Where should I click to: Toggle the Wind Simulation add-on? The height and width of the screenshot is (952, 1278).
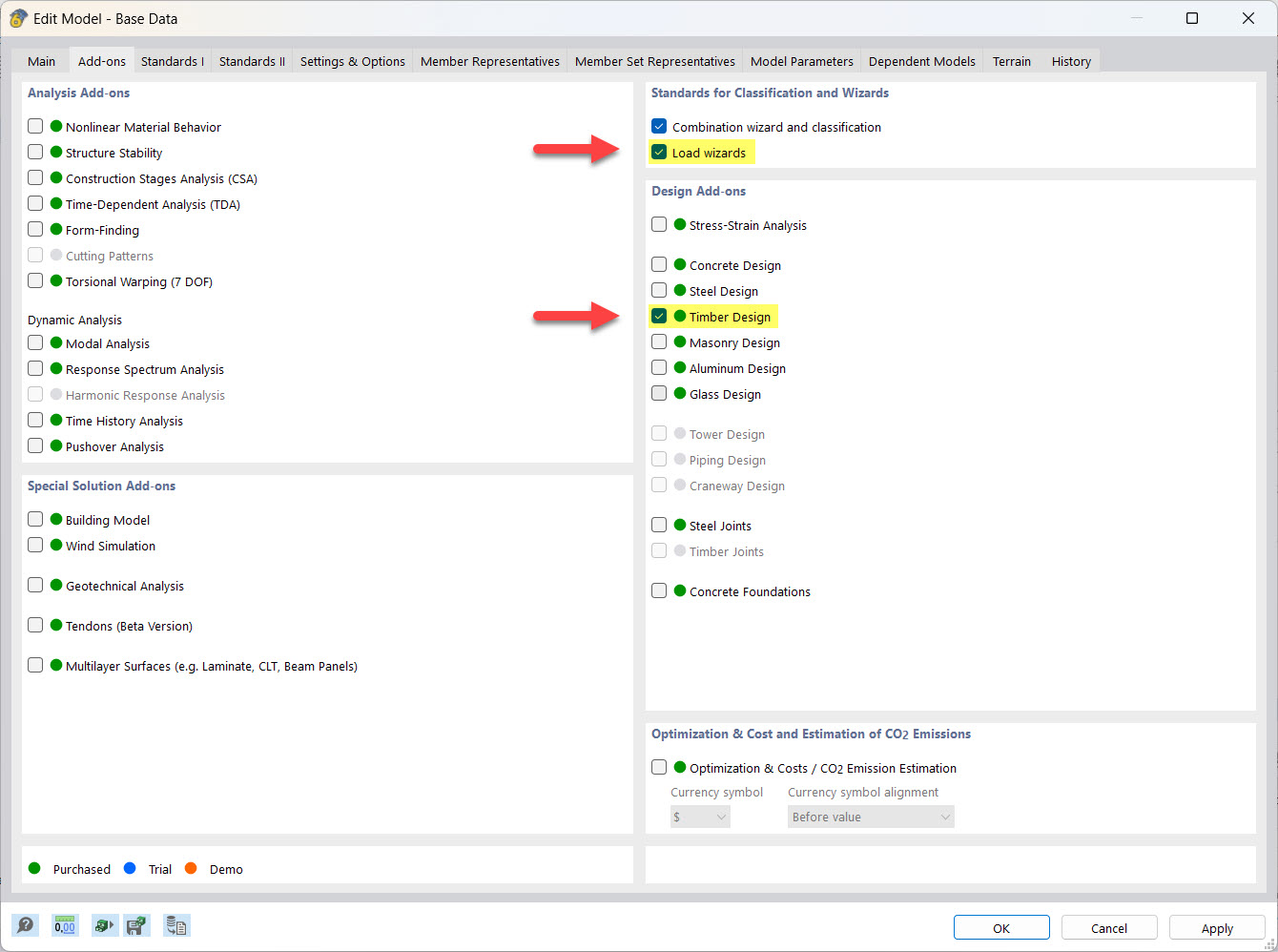coord(35,545)
